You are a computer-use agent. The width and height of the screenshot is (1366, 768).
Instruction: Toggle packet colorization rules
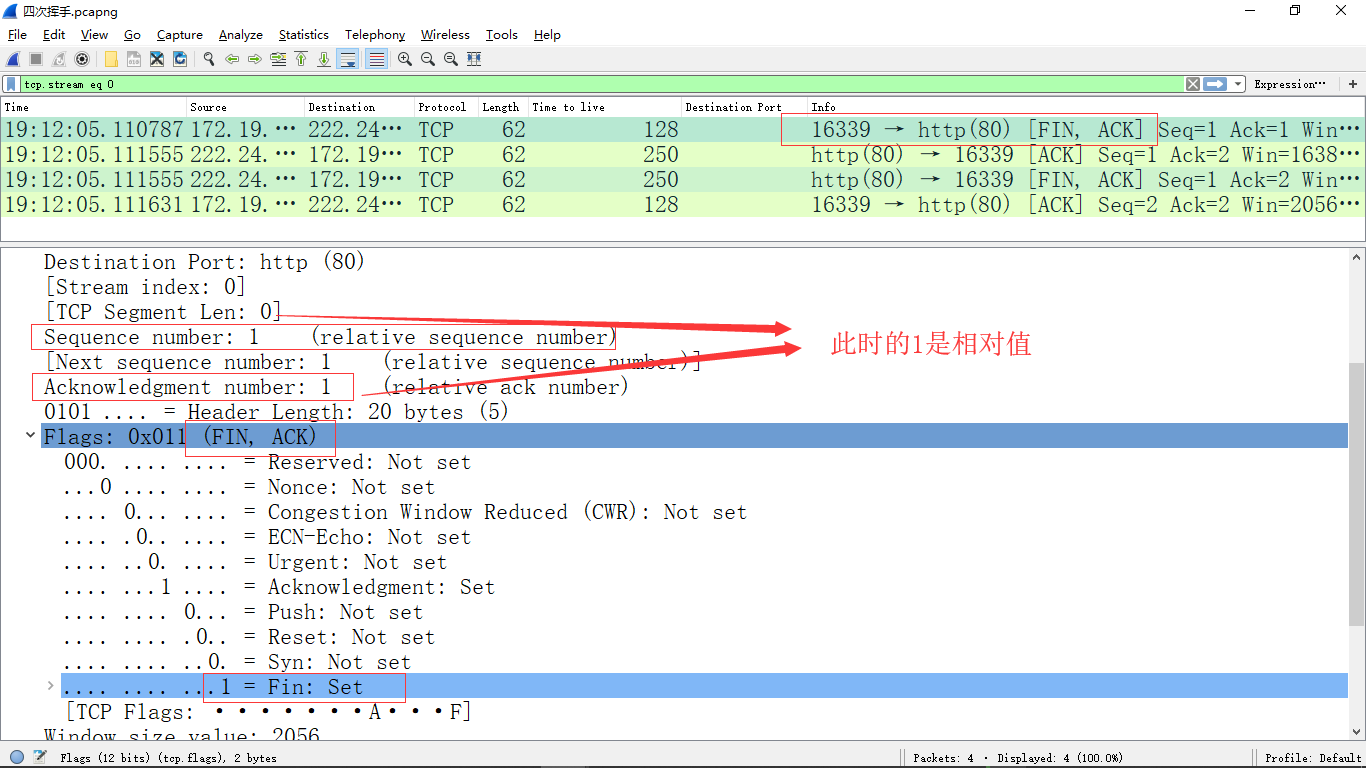pyautogui.click(x=377, y=59)
